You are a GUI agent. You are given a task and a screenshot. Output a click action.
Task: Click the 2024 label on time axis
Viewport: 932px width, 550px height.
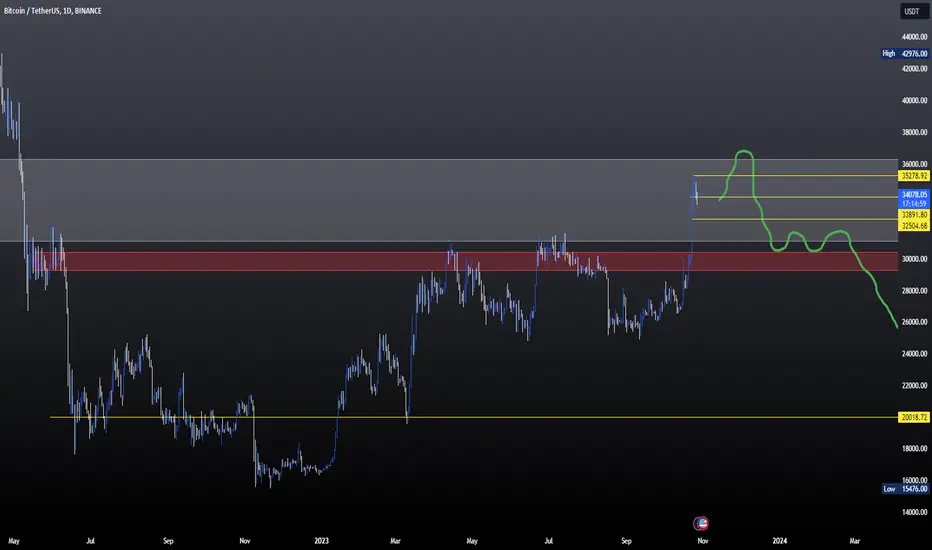tap(779, 540)
